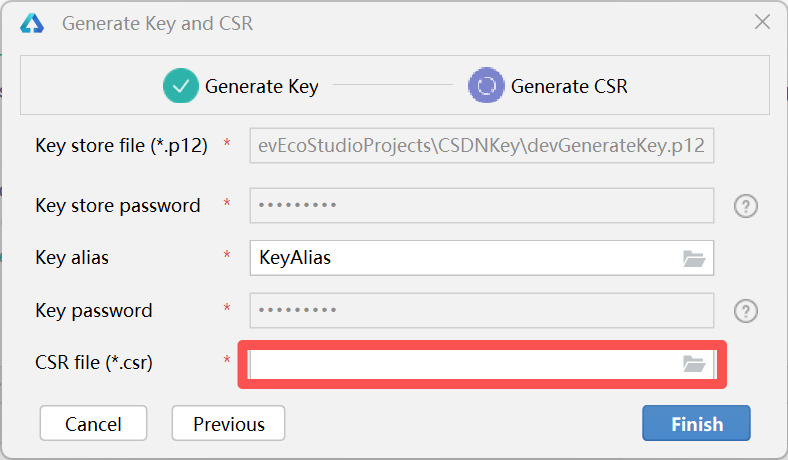Click the CSR file (*.csr) label
Viewport: 788px width, 460px height.
pyautogui.click(x=94, y=362)
